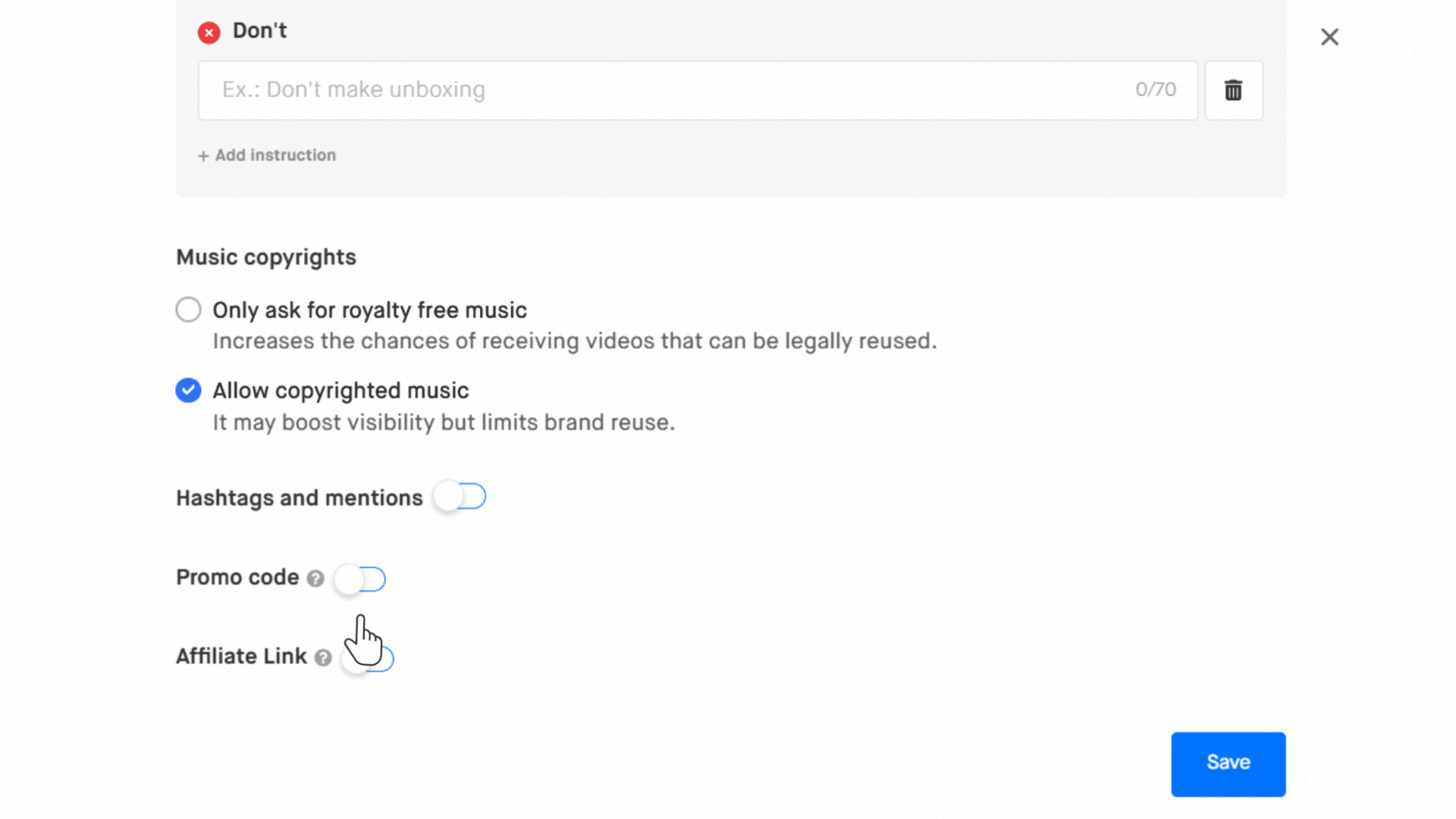Click the 0/70 character counter

[x=1155, y=89]
